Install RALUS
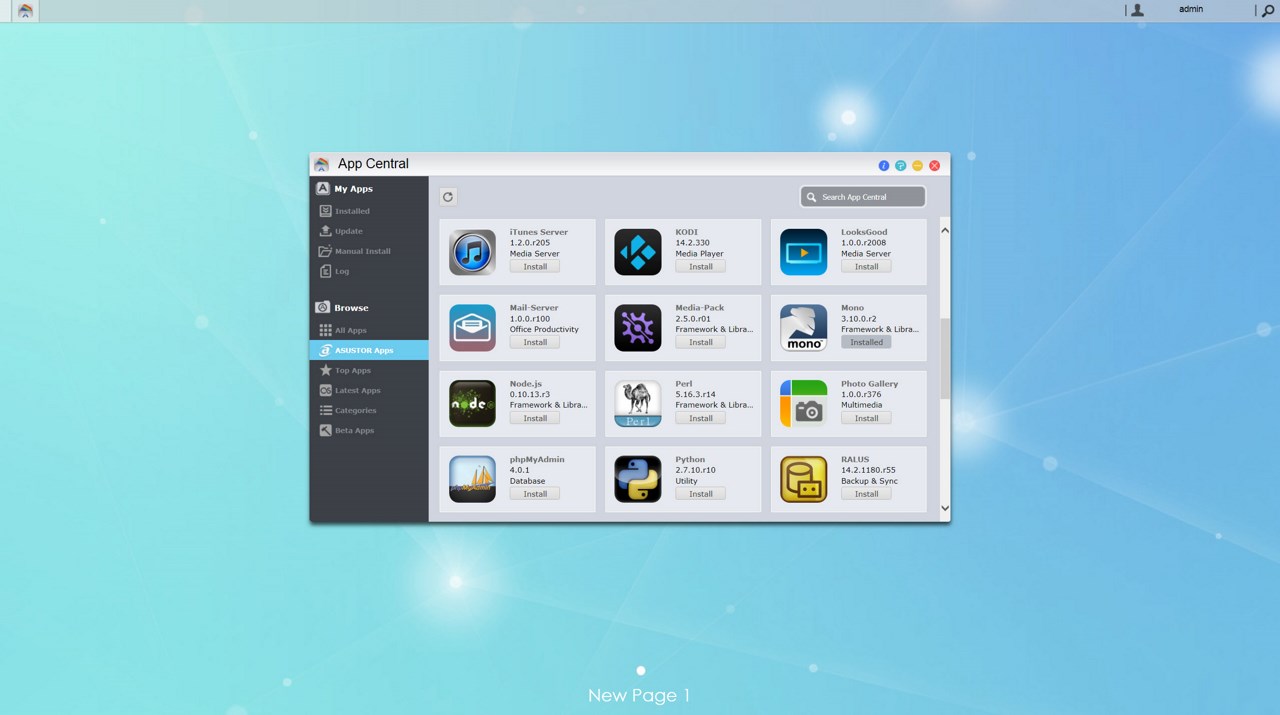 pos(866,494)
